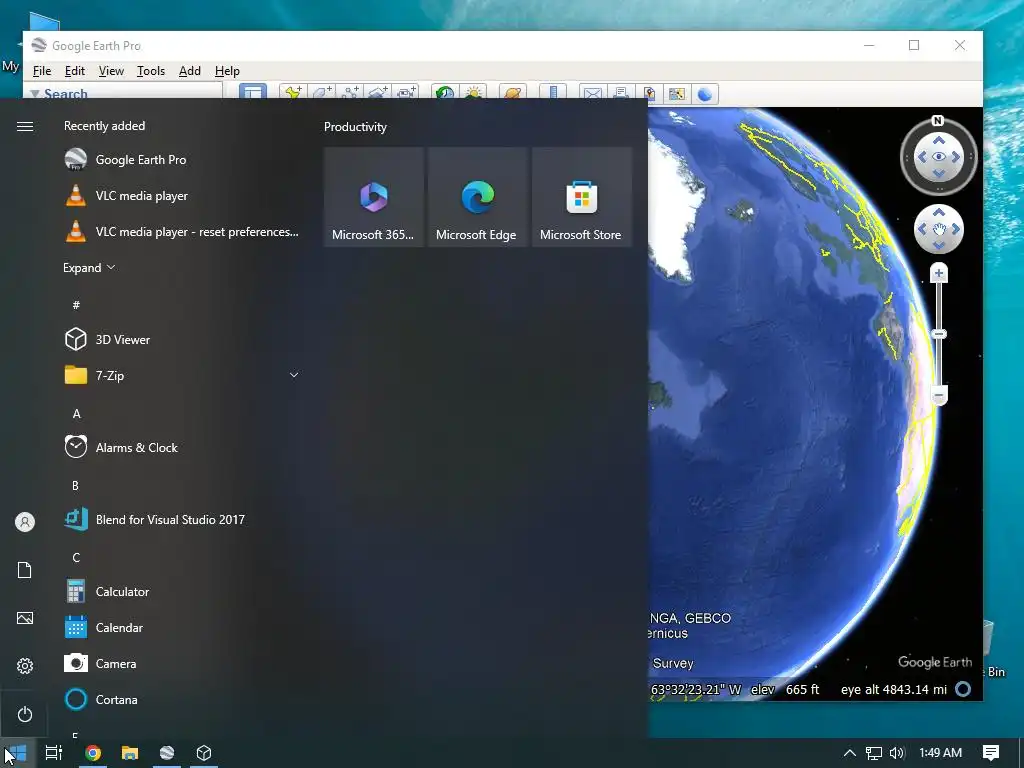Image resolution: width=1024 pixels, height=768 pixels.
Task: Open the Add menu
Action: pos(189,71)
